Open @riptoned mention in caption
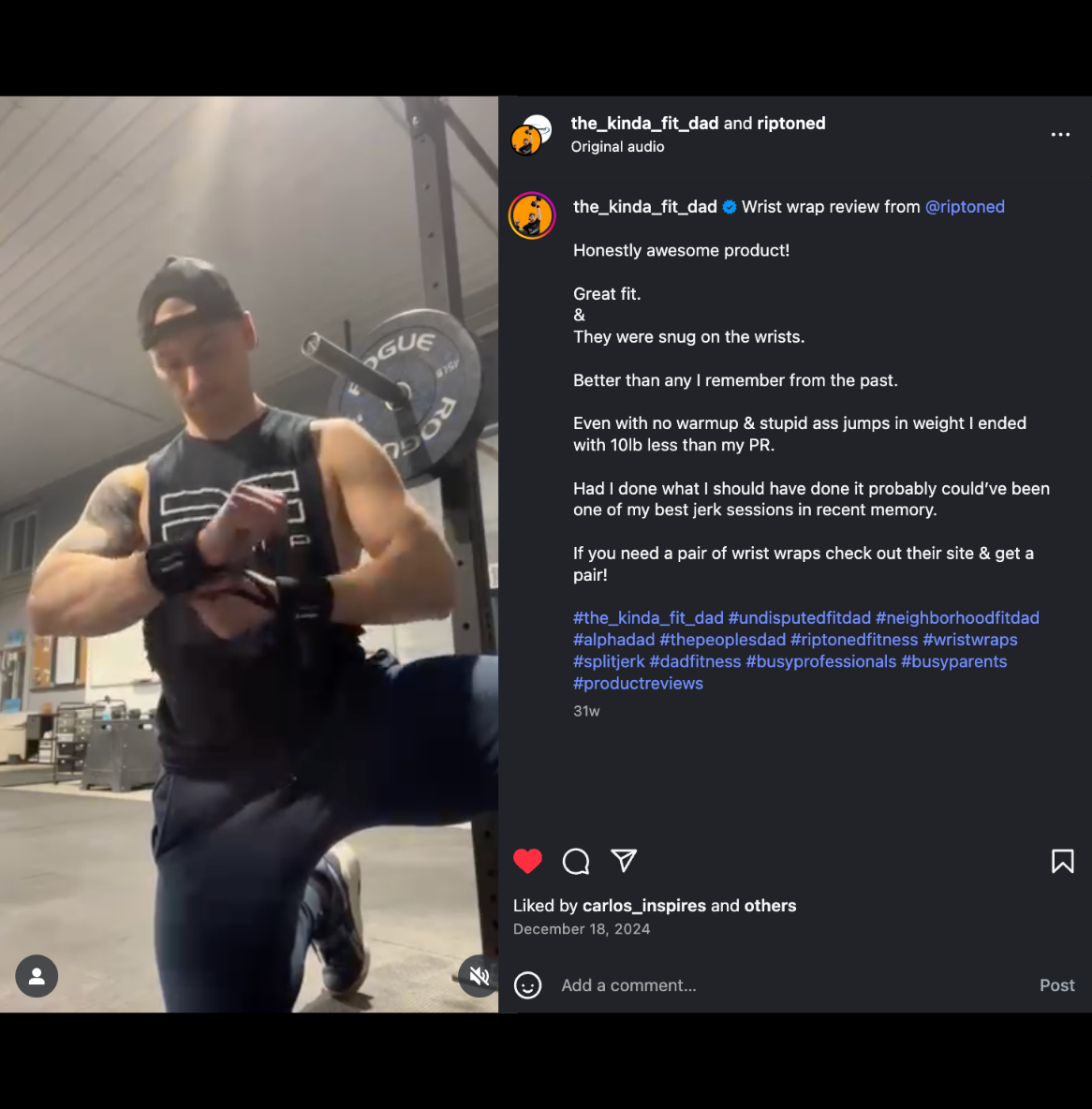 click(x=965, y=207)
